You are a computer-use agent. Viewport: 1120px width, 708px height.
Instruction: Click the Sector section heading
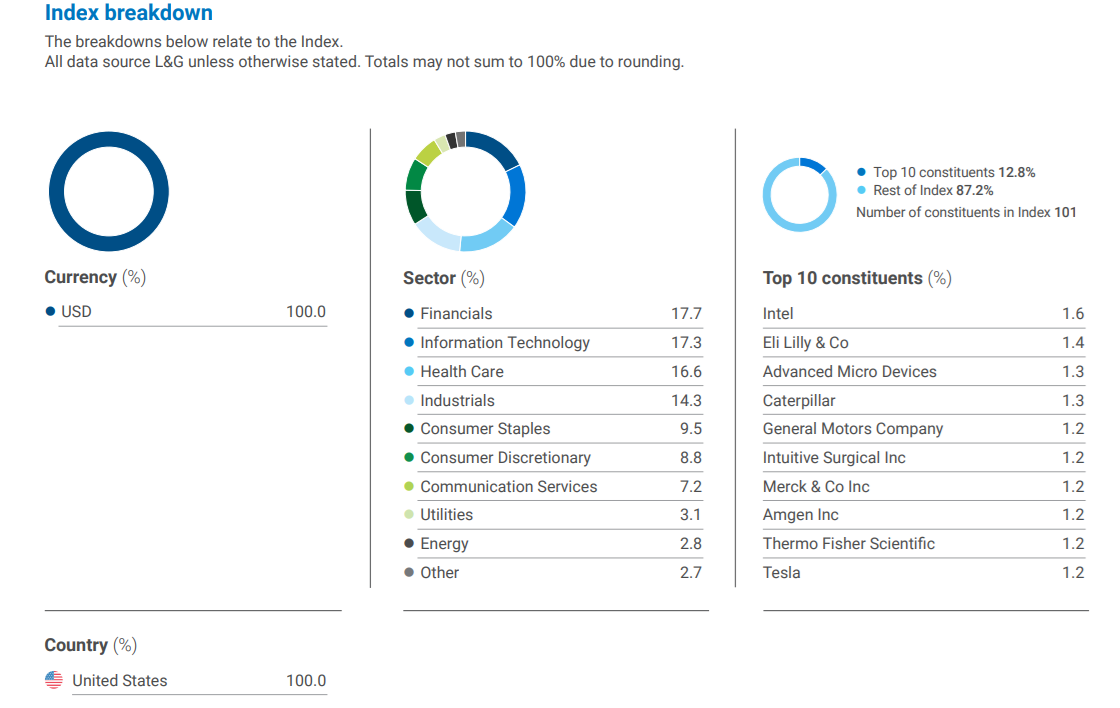tap(430, 278)
